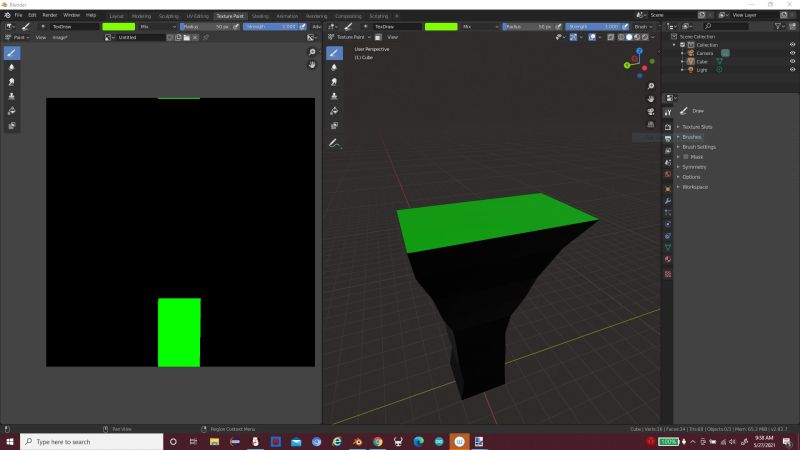Select the Soften tool in image editor
800x450 pixels.
(x=12, y=67)
